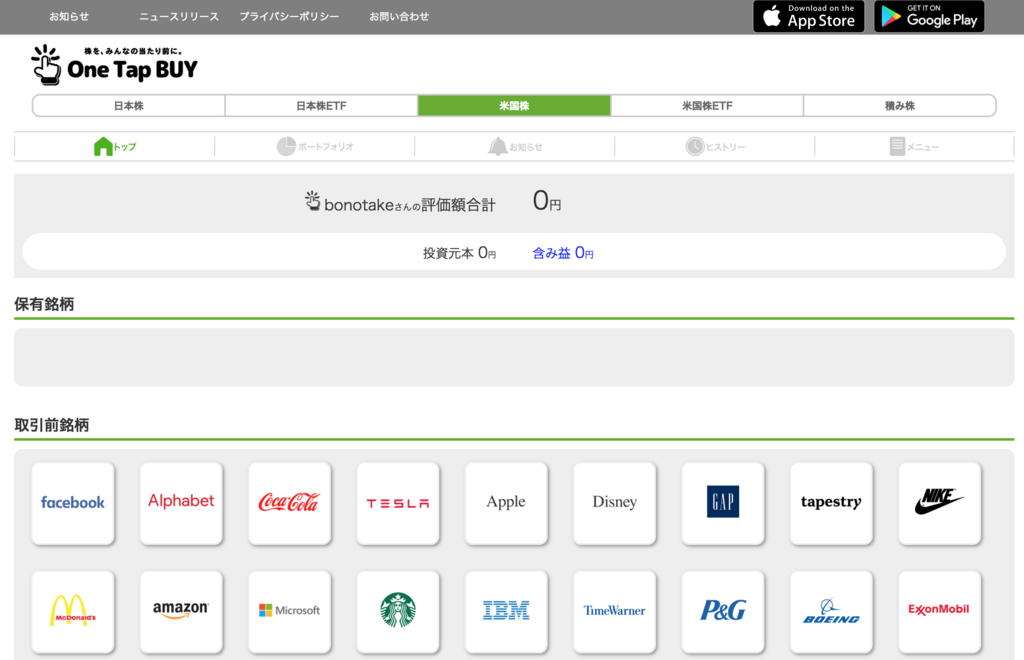Open the お問い合わせ link
The image size is (1024, 660).
(399, 17)
